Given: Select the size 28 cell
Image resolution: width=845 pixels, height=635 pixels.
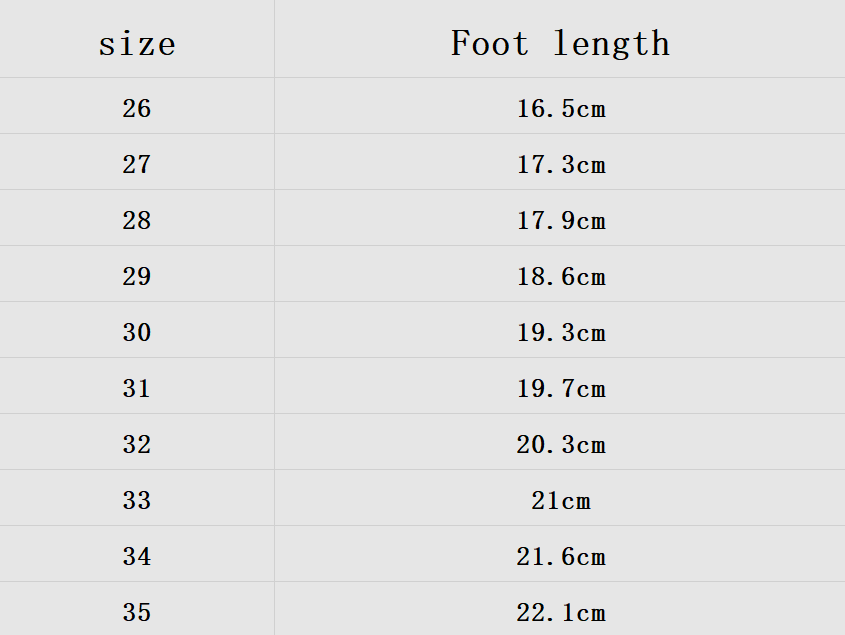Looking at the screenshot, I should click(137, 220).
